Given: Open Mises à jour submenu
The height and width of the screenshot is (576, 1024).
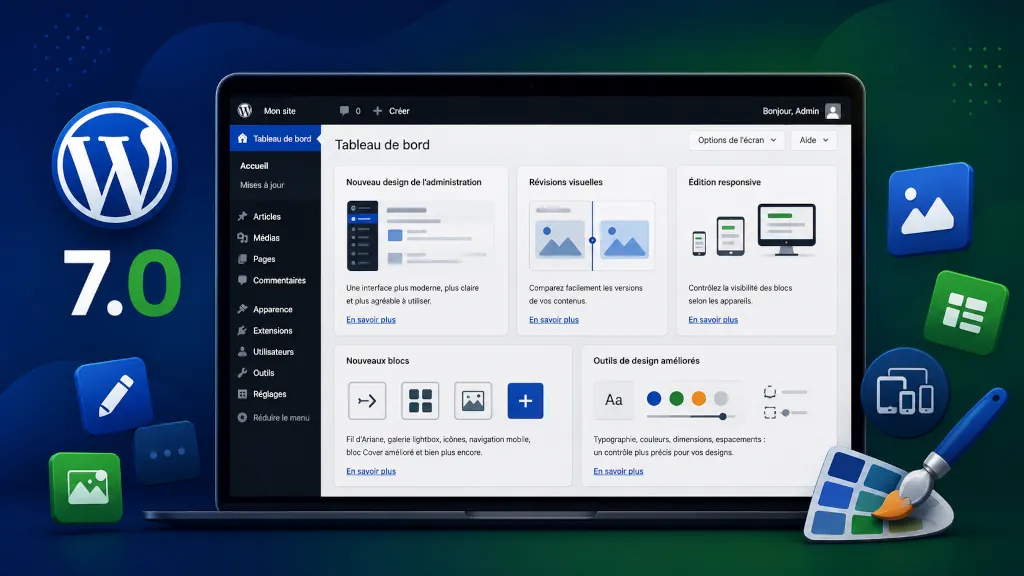Looking at the screenshot, I should 262,185.
